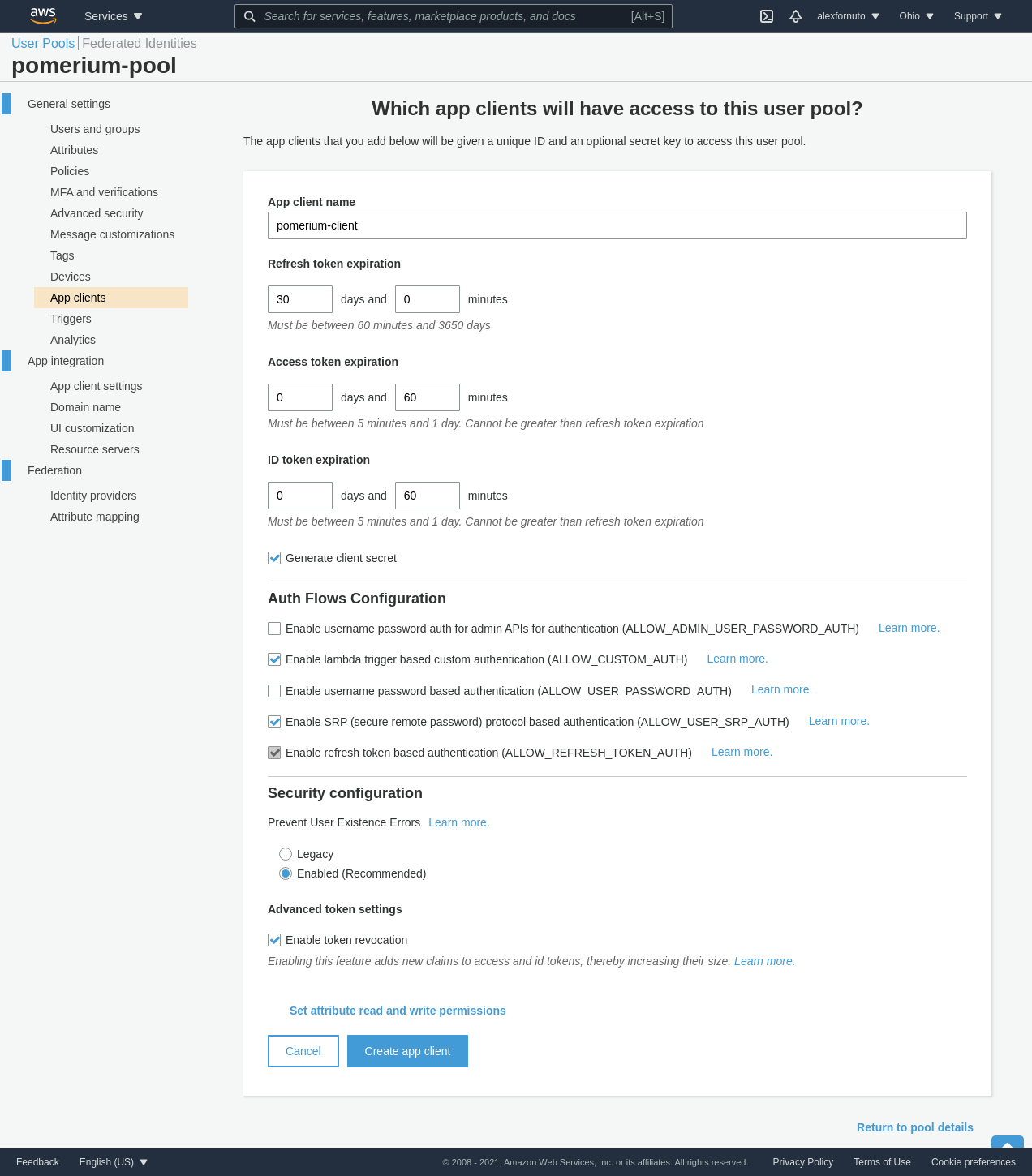Enable username password based authentication
Image resolution: width=1032 pixels, height=1176 pixels.
[x=274, y=691]
